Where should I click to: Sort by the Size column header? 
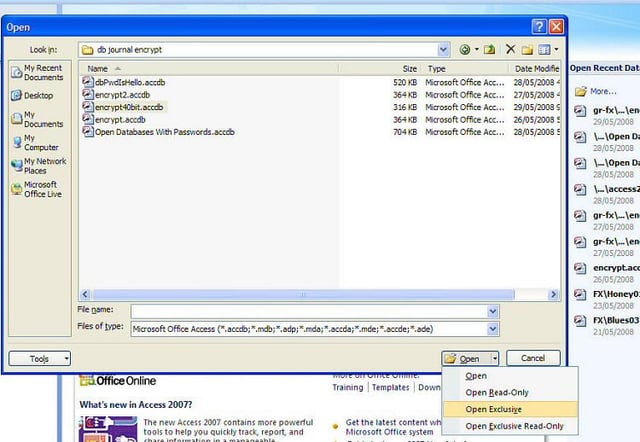tap(380, 69)
